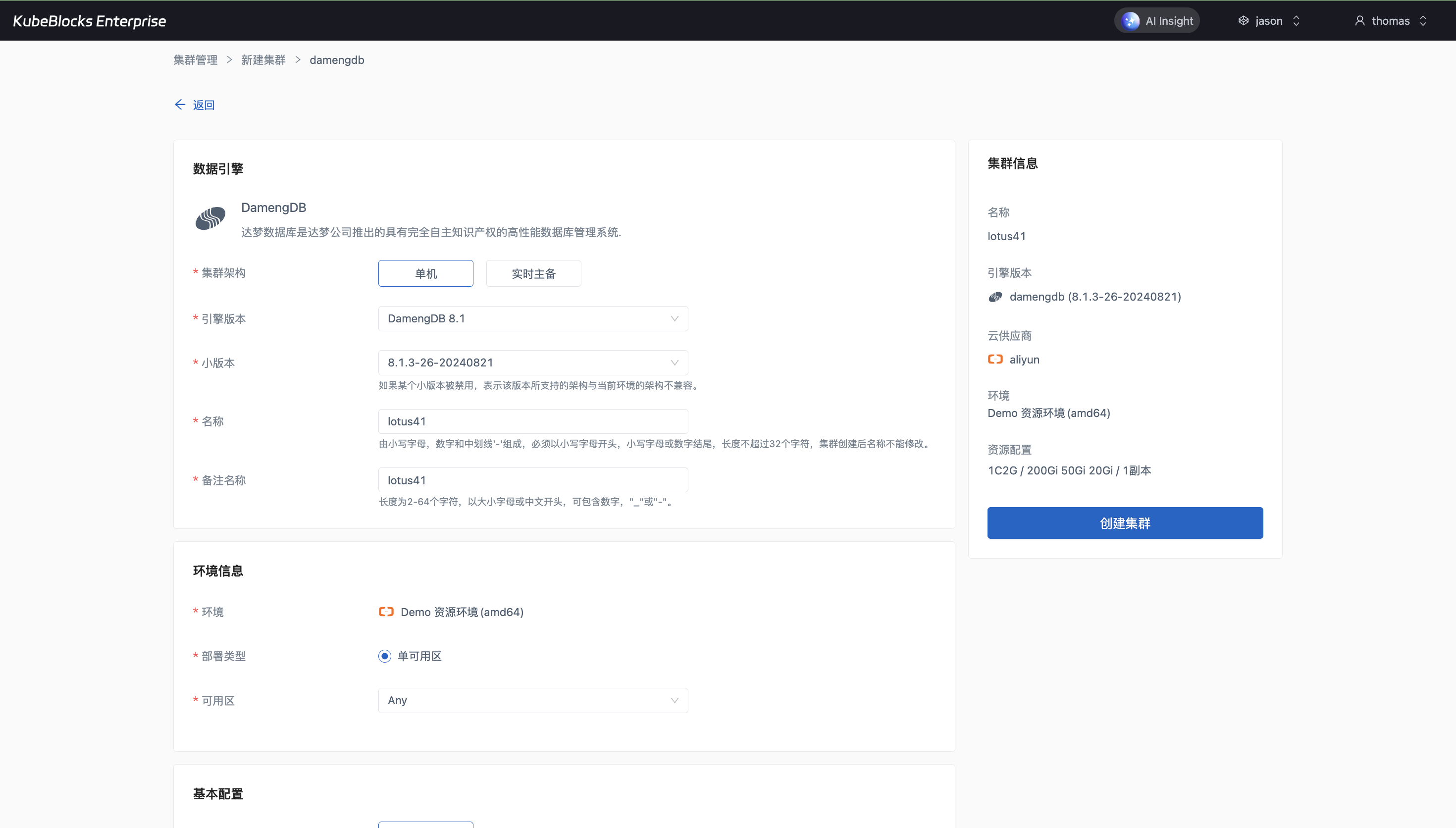Expand the 小版本 8.1.3-26-20240821 dropdown
The image size is (1456, 828).
(533, 363)
